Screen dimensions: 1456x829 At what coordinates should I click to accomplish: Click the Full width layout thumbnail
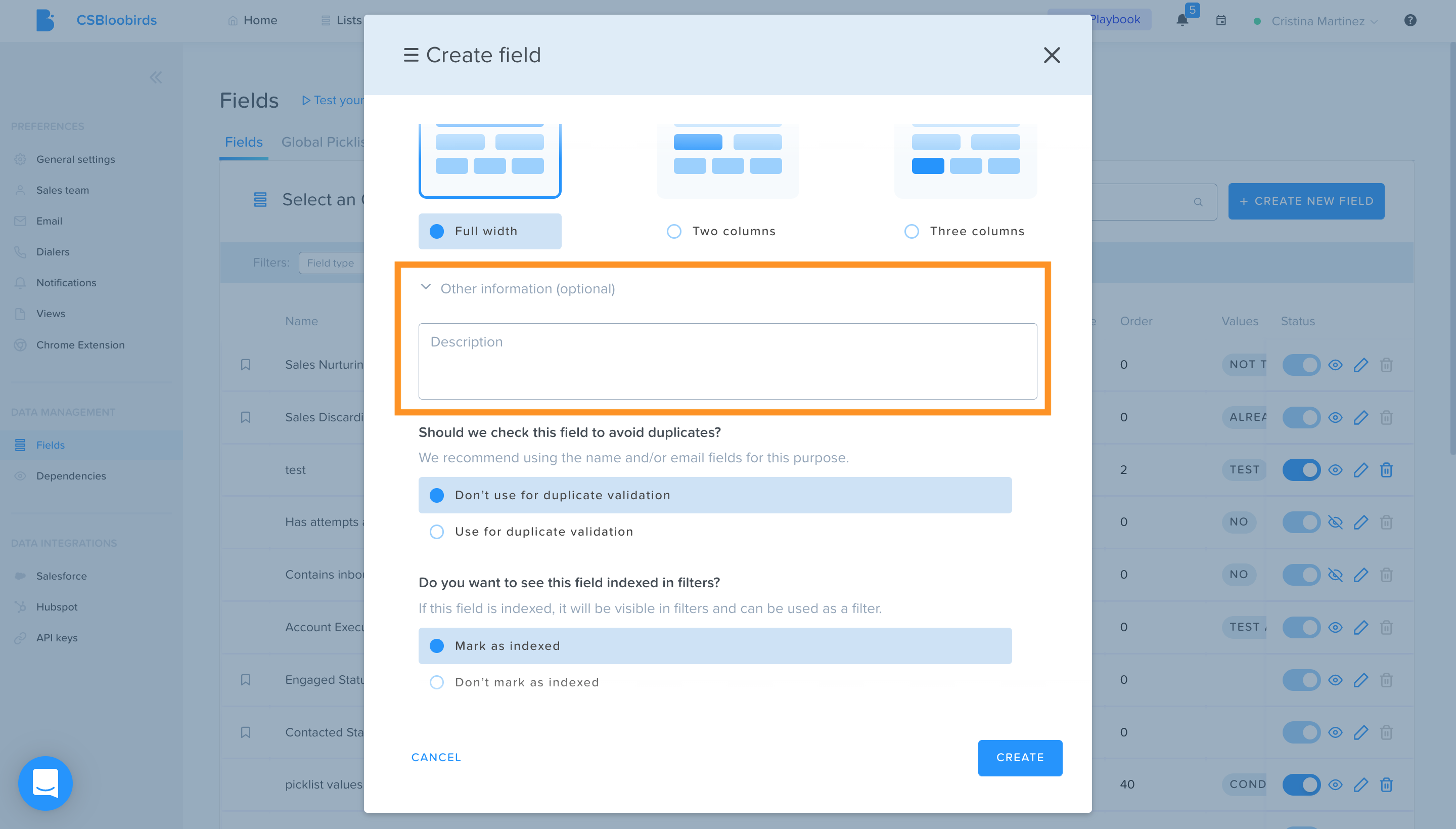pos(489,160)
